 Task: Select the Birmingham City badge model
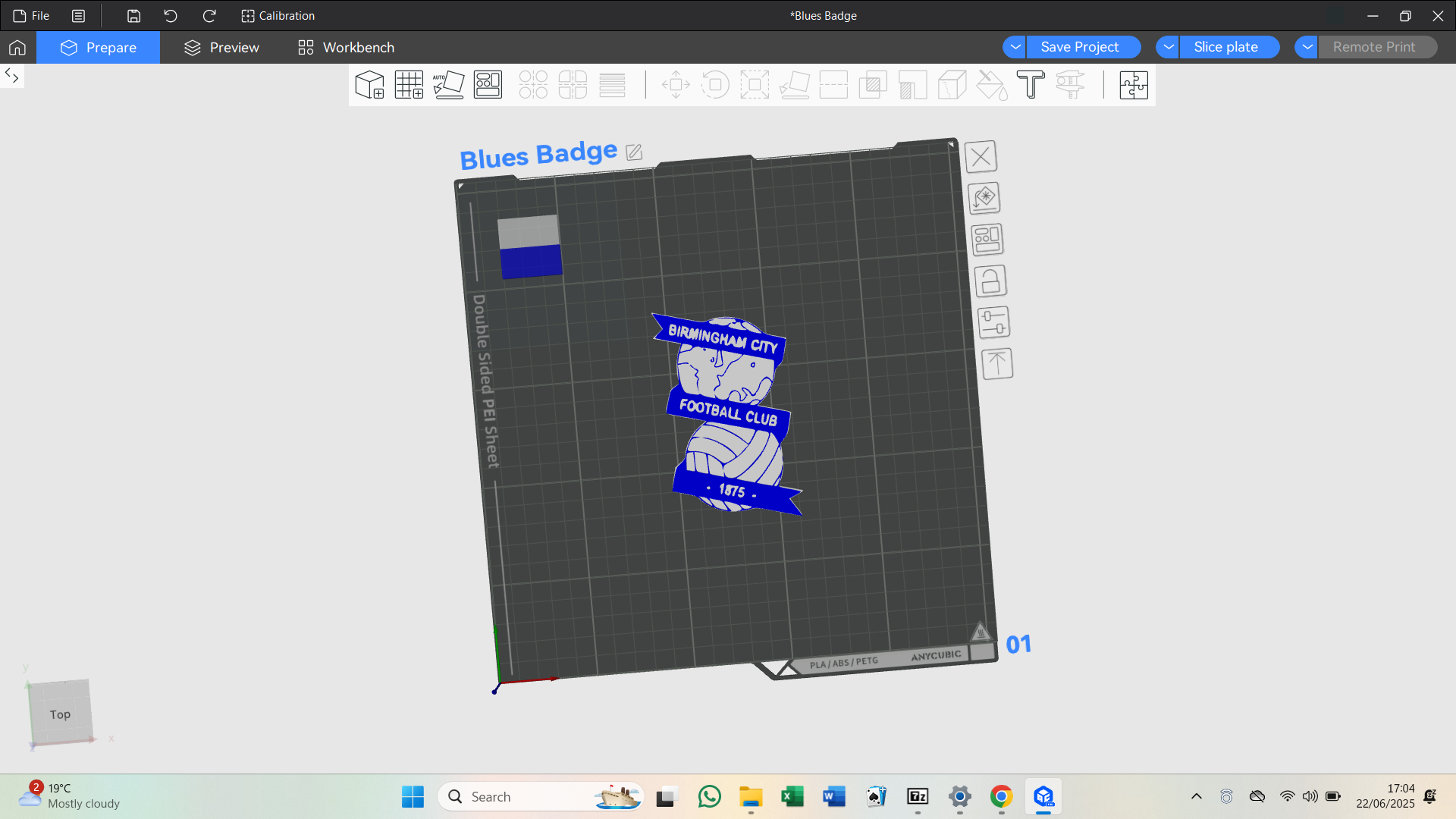click(x=728, y=414)
